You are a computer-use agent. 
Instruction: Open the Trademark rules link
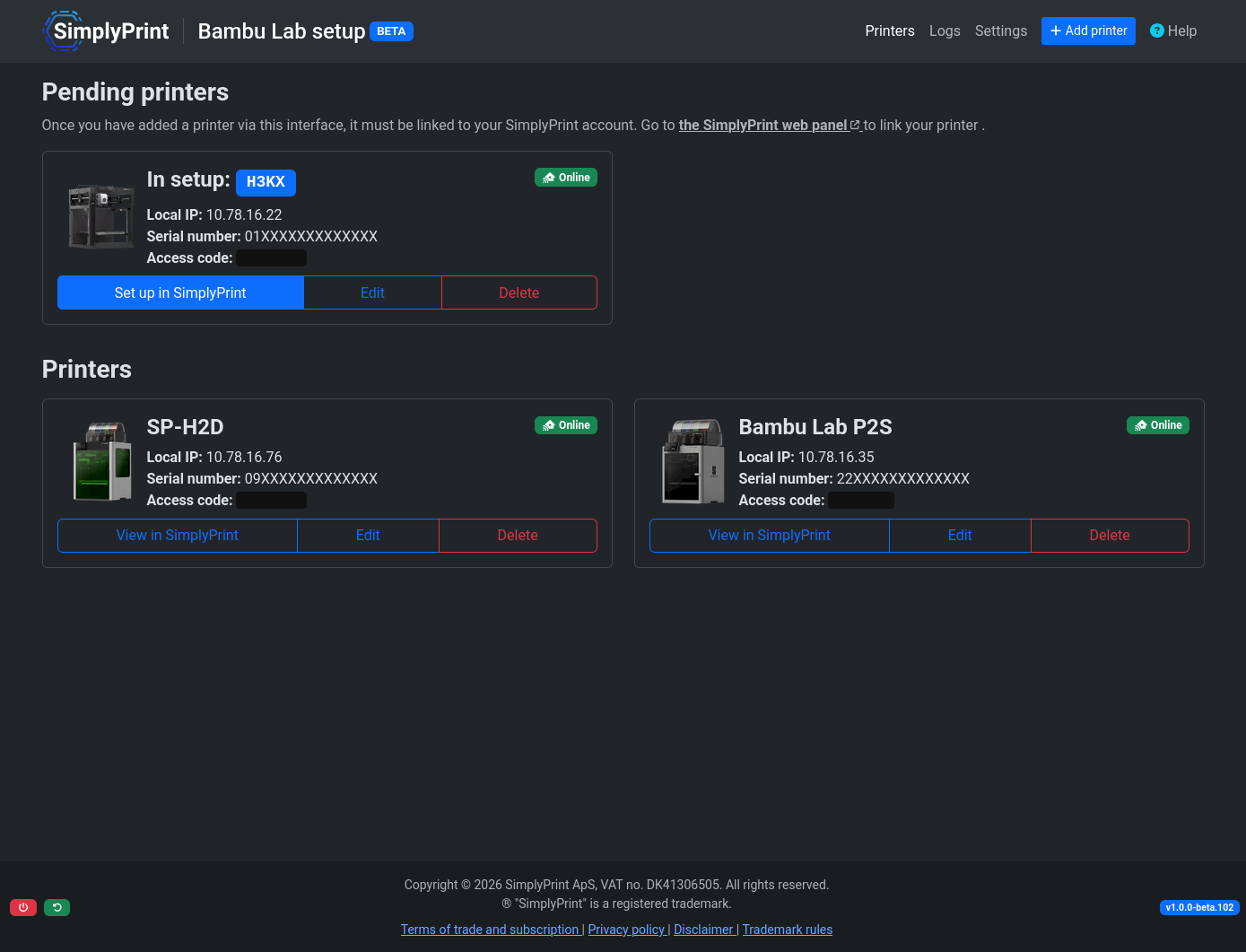point(788,930)
